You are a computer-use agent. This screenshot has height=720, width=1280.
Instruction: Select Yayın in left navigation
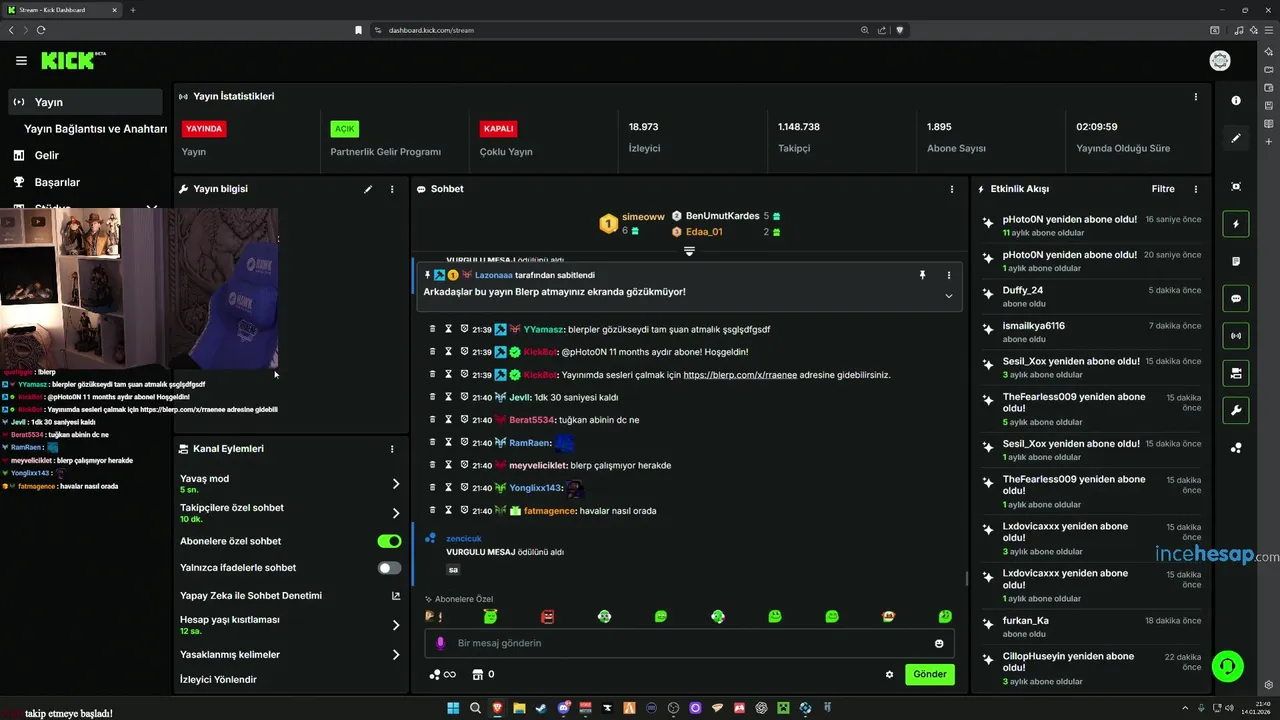[x=85, y=102]
